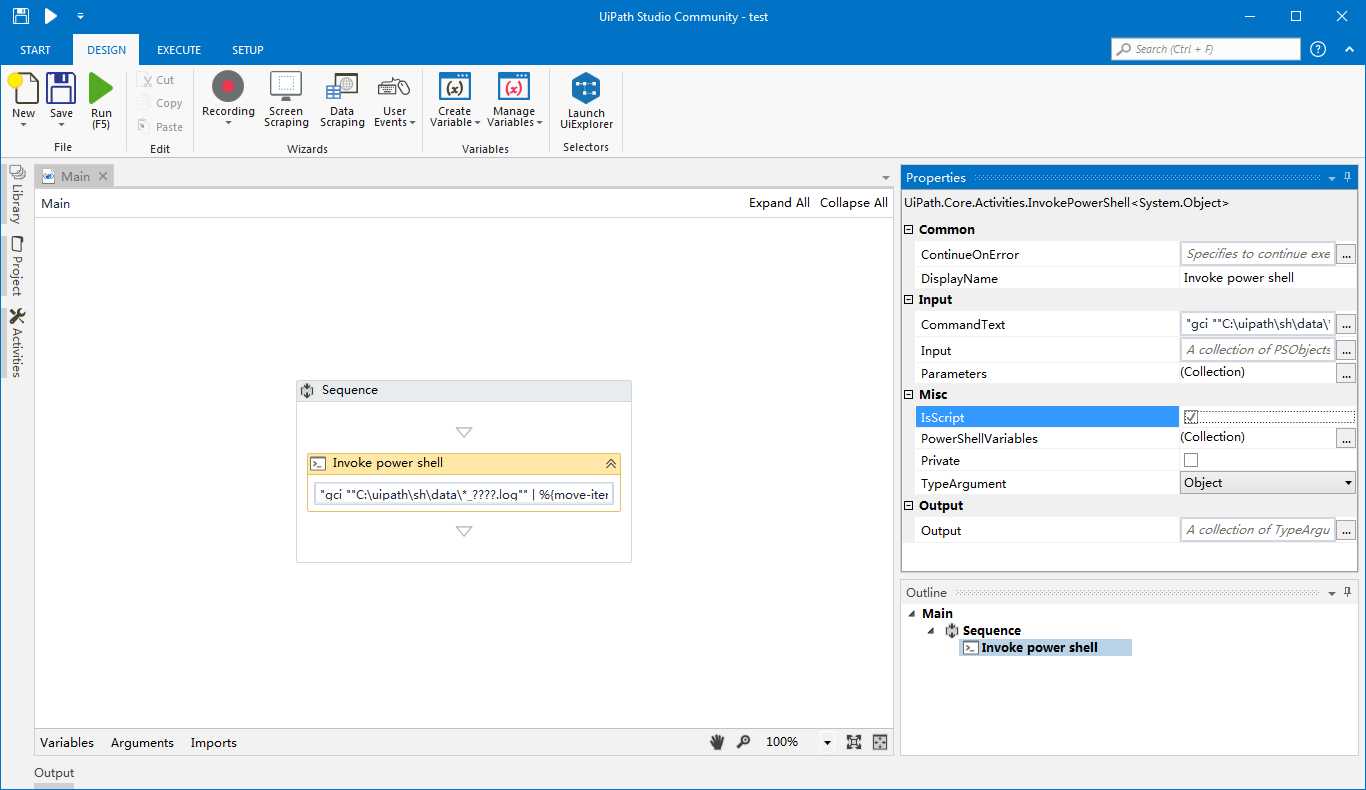Collapse the Common property category
1366x790 pixels.
click(909, 230)
